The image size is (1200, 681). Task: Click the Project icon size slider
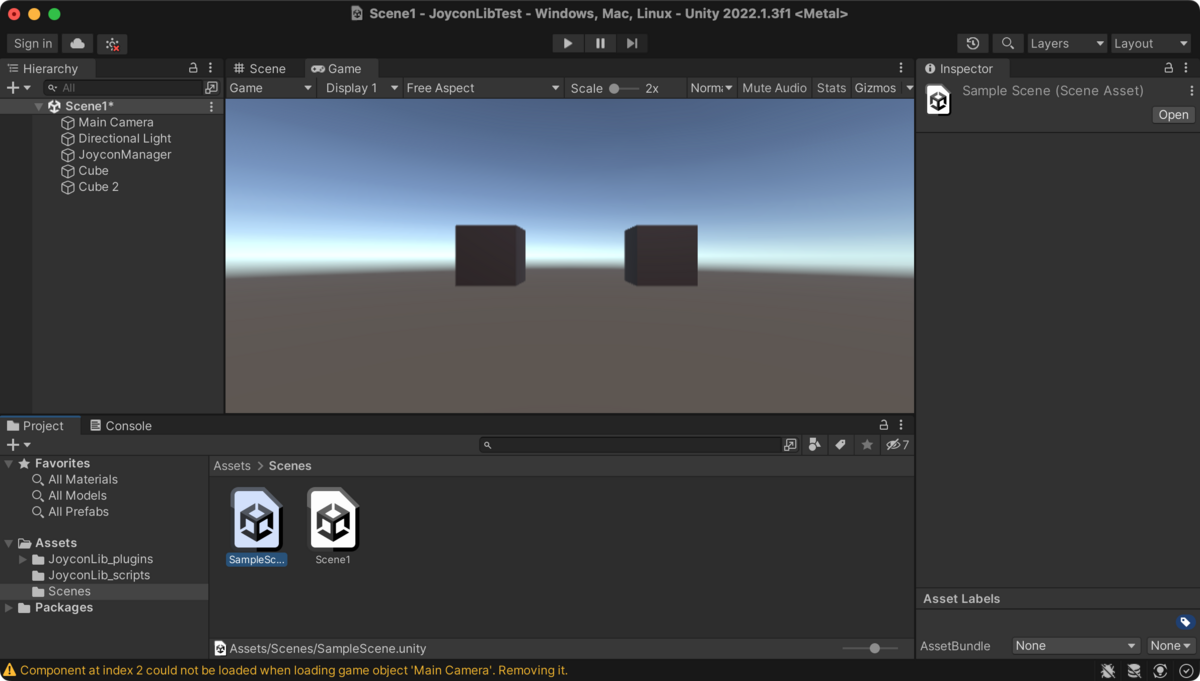coord(868,648)
